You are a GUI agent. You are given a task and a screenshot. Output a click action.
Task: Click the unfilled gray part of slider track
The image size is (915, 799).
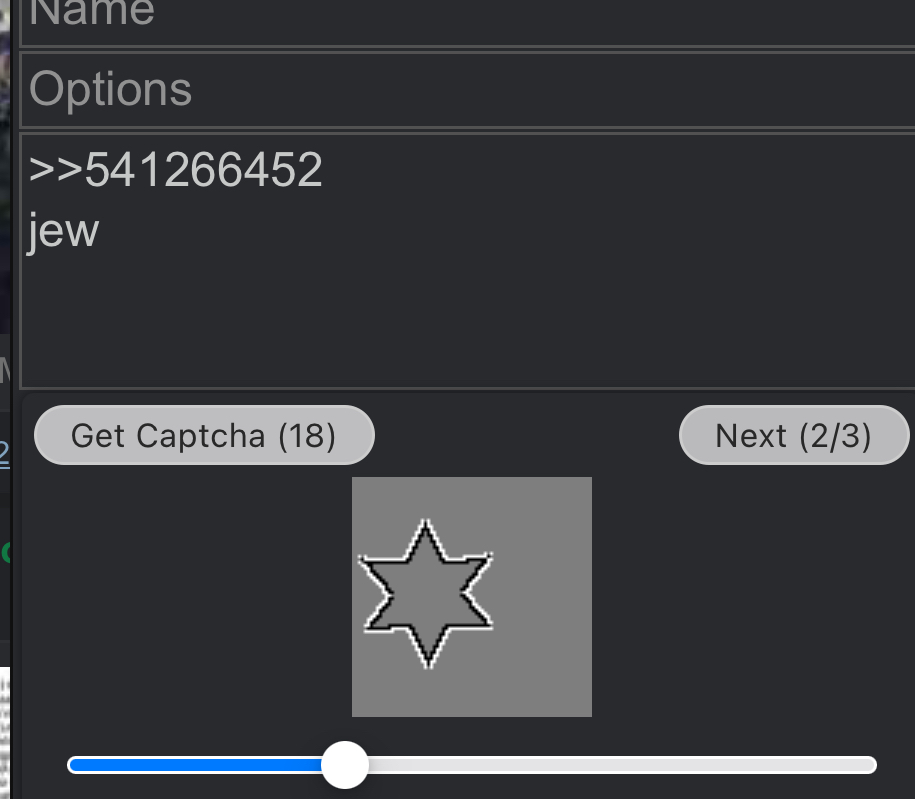coord(622,765)
